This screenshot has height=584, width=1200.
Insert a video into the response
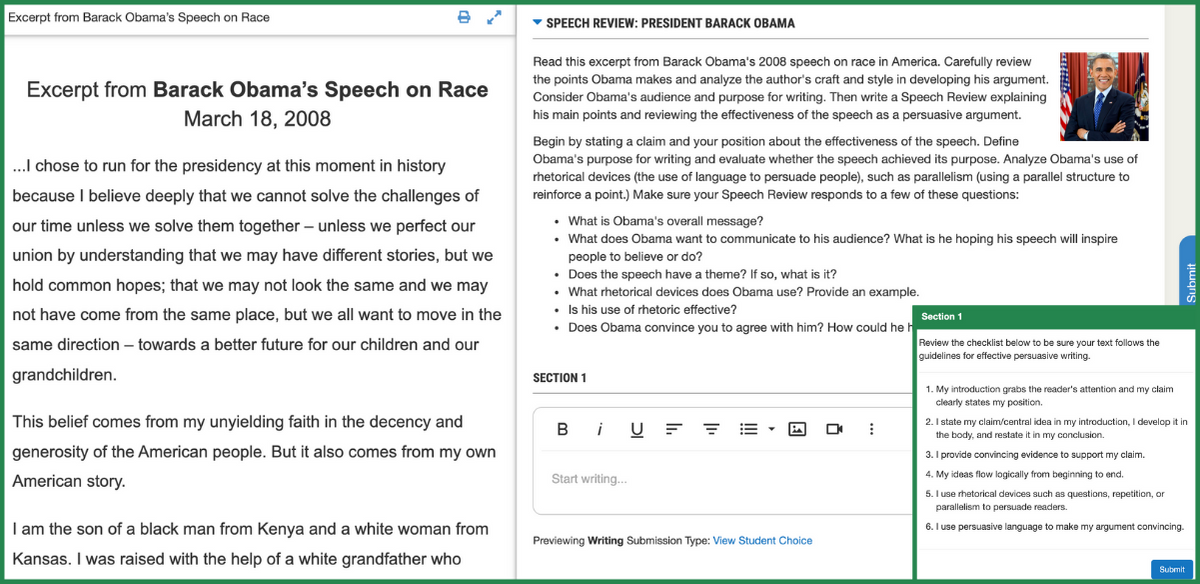[x=834, y=429]
